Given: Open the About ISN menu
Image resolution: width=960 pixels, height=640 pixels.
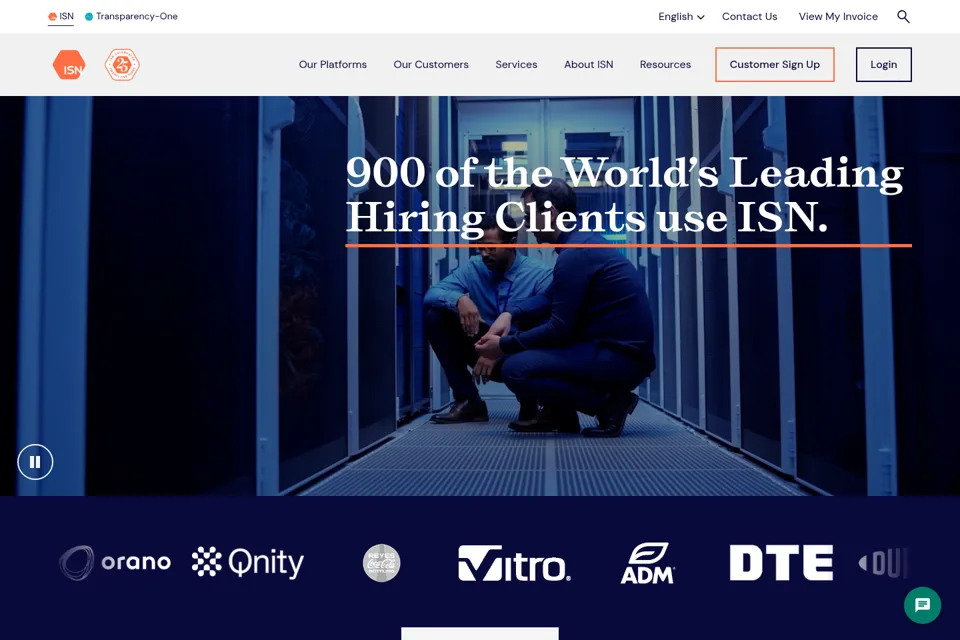Looking at the screenshot, I should click(588, 64).
